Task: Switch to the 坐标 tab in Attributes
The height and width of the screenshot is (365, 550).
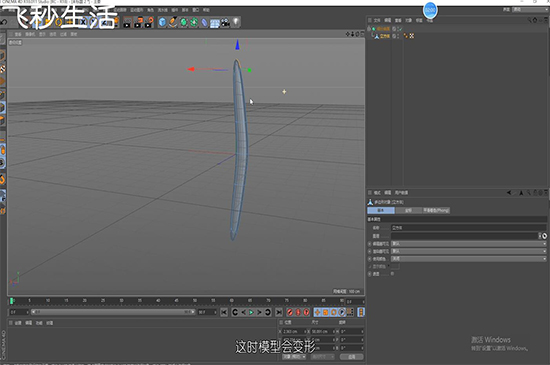Action: 408,210
